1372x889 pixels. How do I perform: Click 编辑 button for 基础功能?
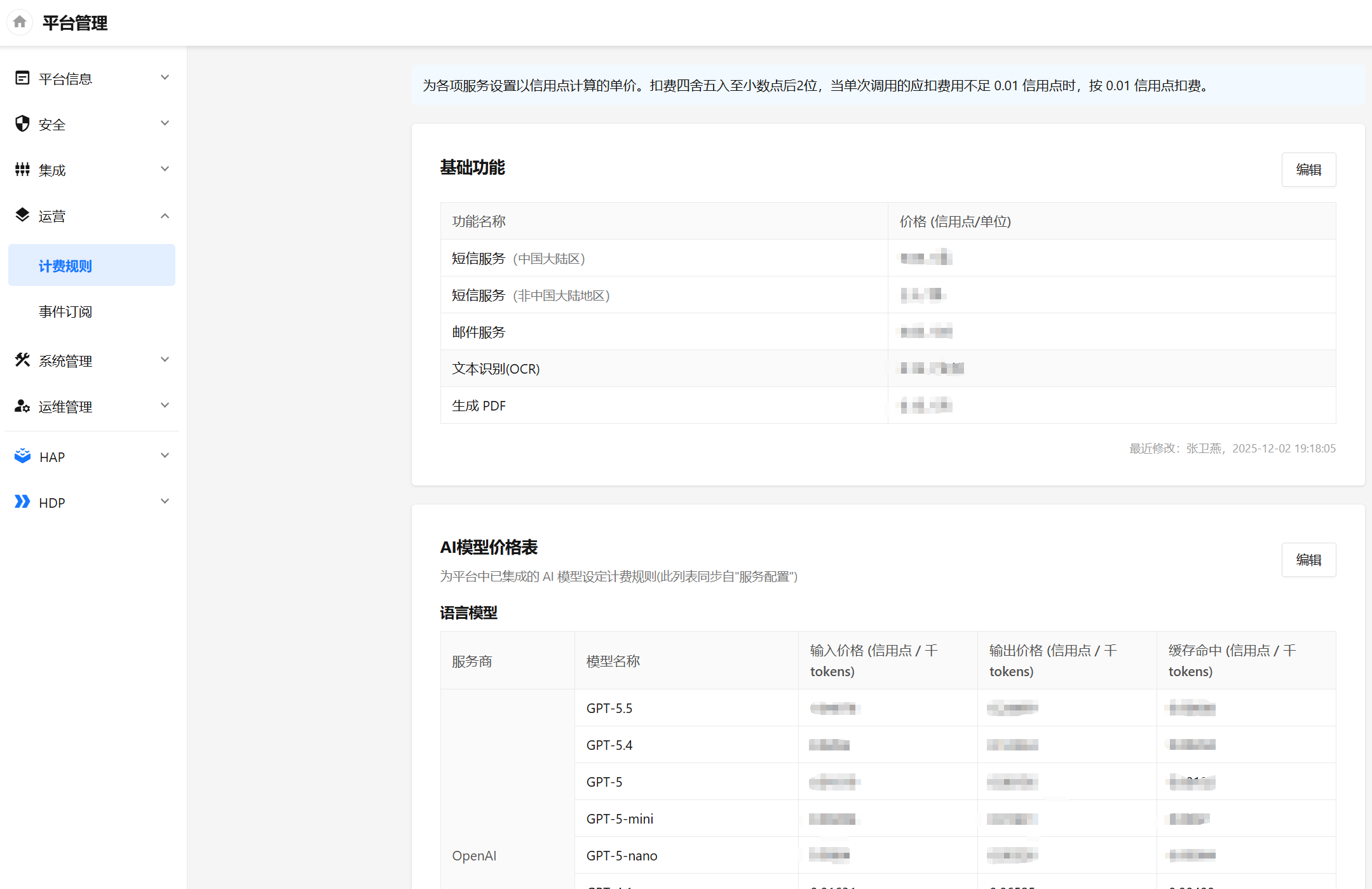click(x=1308, y=170)
